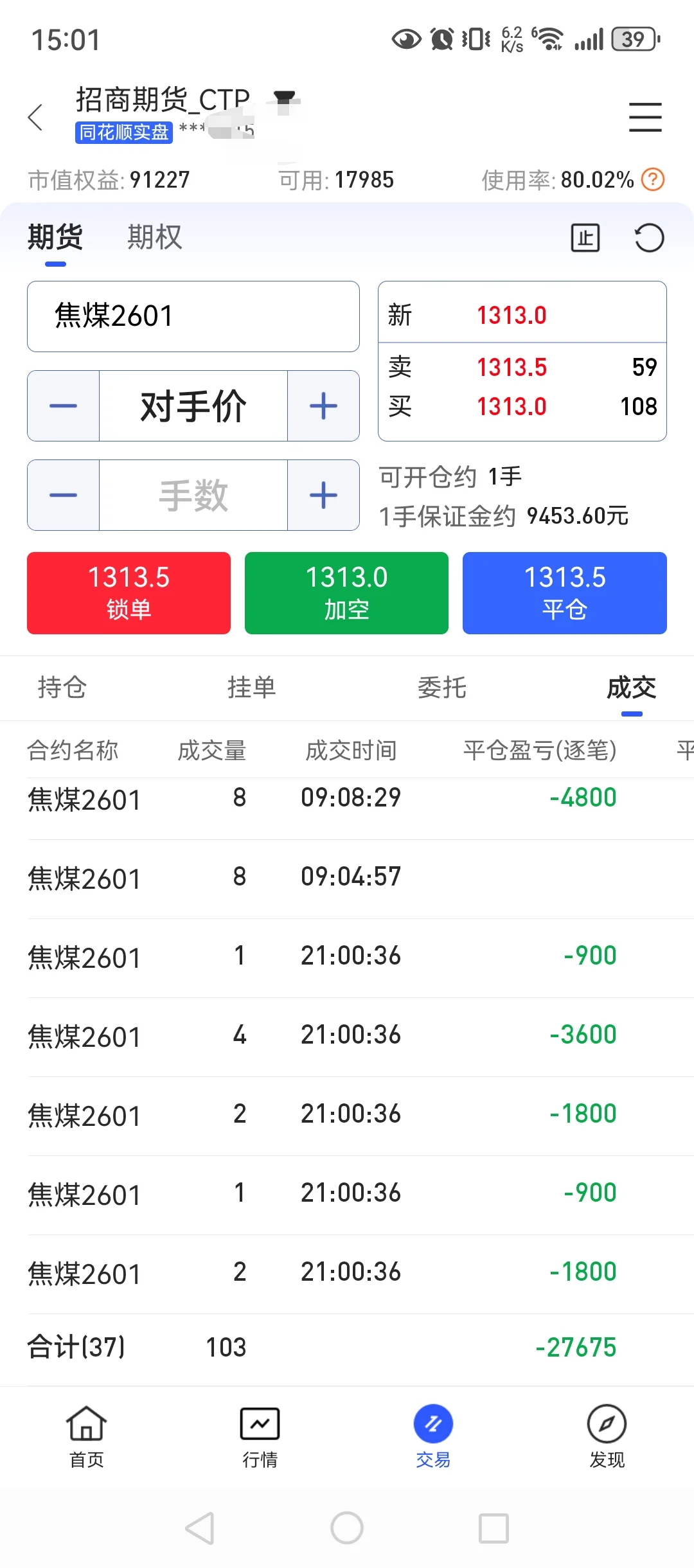
Task: Select 成交 trades tab
Action: 632,688
